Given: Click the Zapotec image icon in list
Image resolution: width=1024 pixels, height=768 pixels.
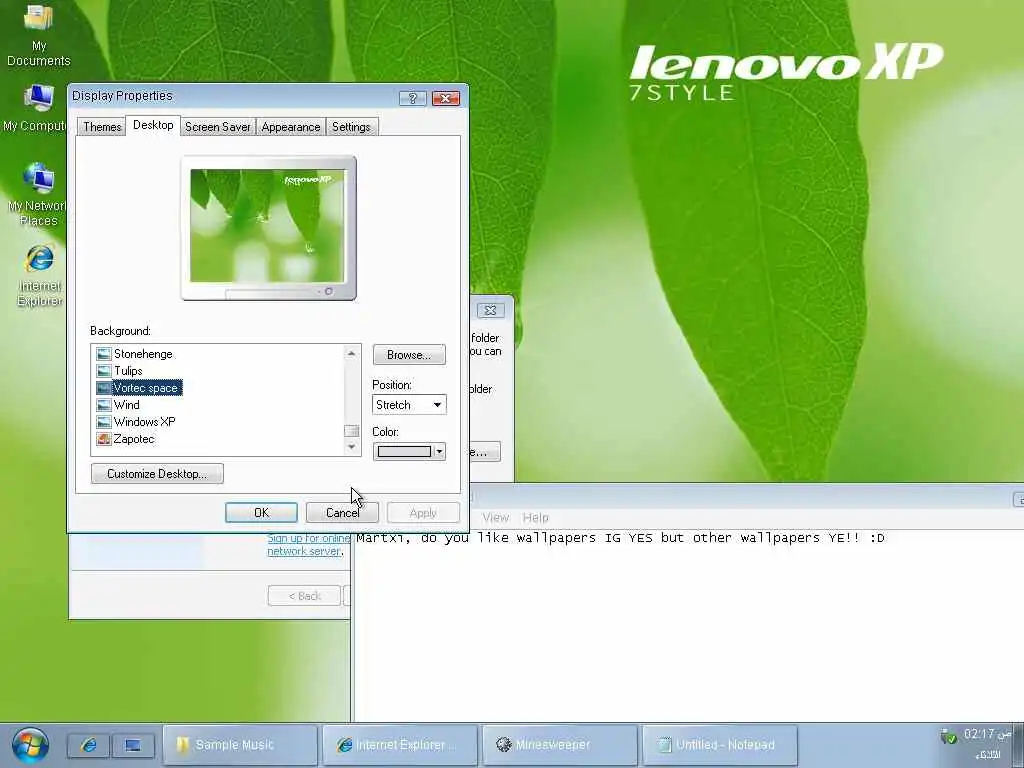Looking at the screenshot, I should pos(103,439).
